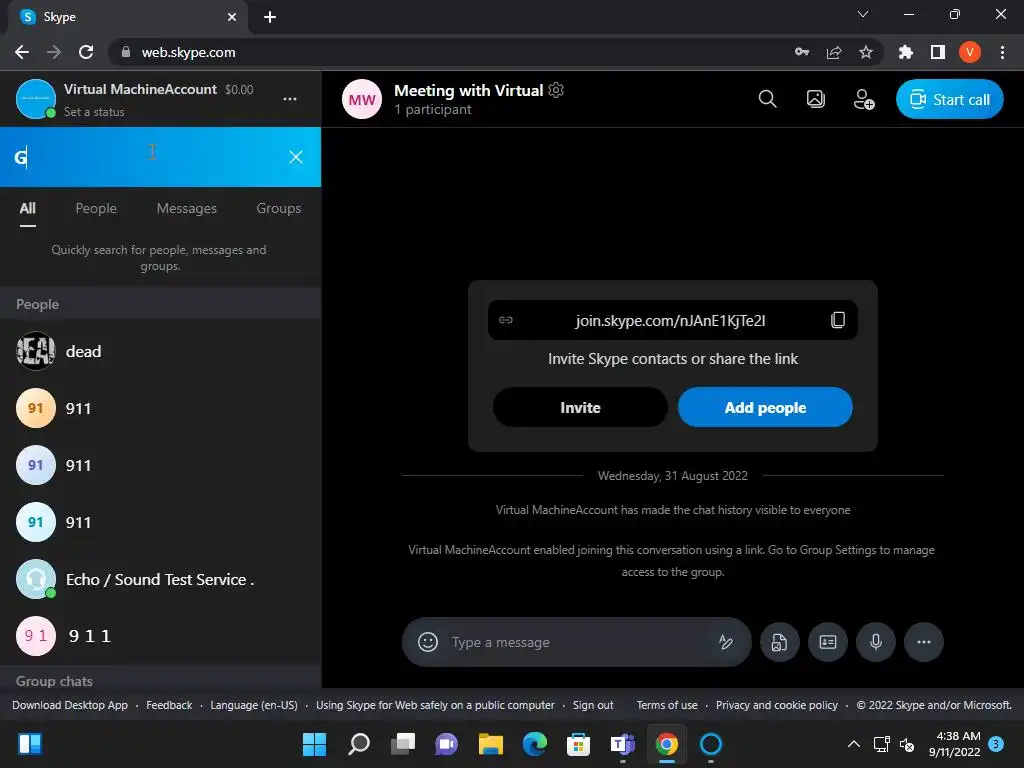1024x768 pixels.
Task: Select the 911 contact with teal avatar
Action: pos(161,522)
